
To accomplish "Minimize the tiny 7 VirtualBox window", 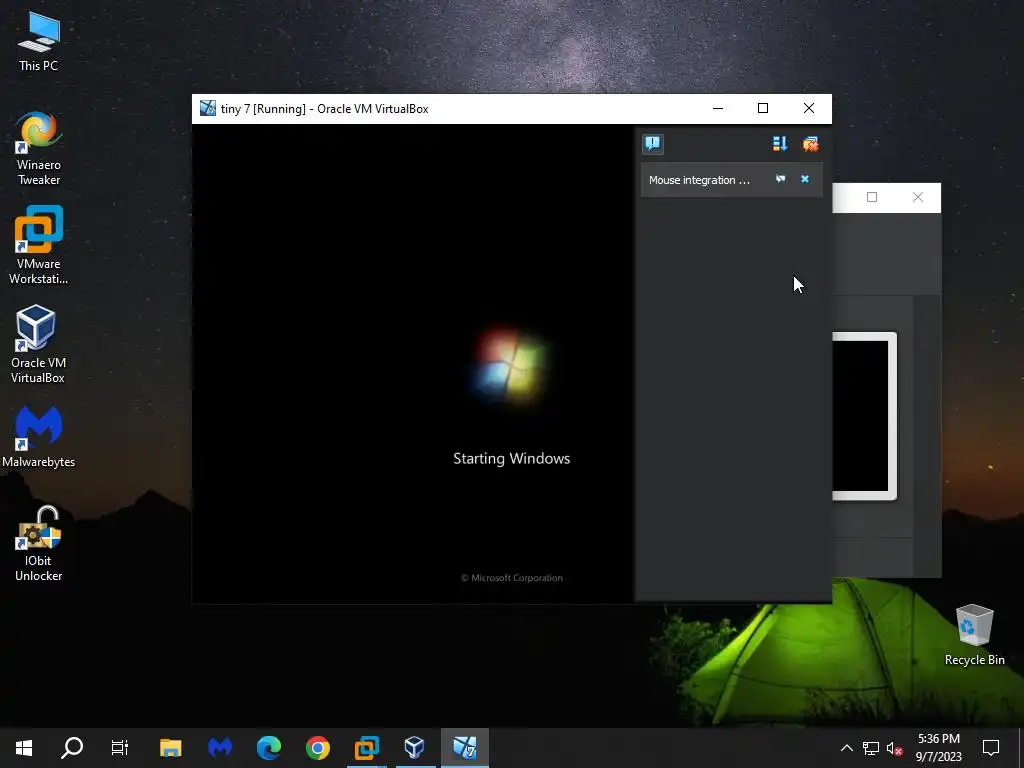I will click(718, 108).
